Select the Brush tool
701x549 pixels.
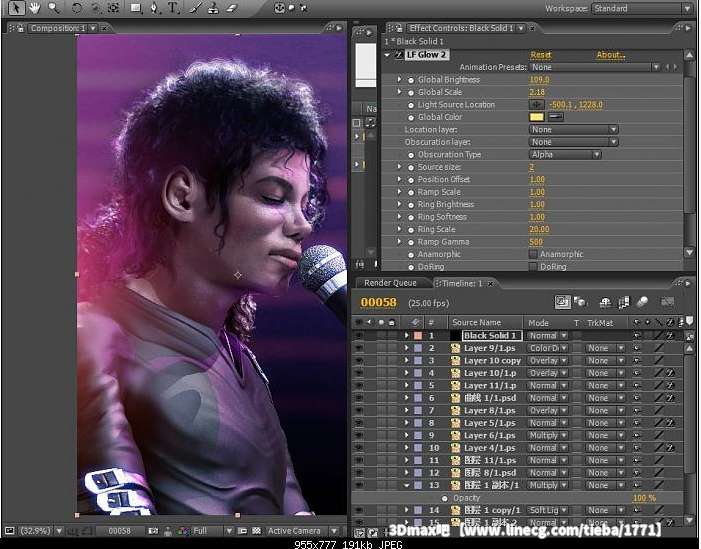(x=194, y=8)
